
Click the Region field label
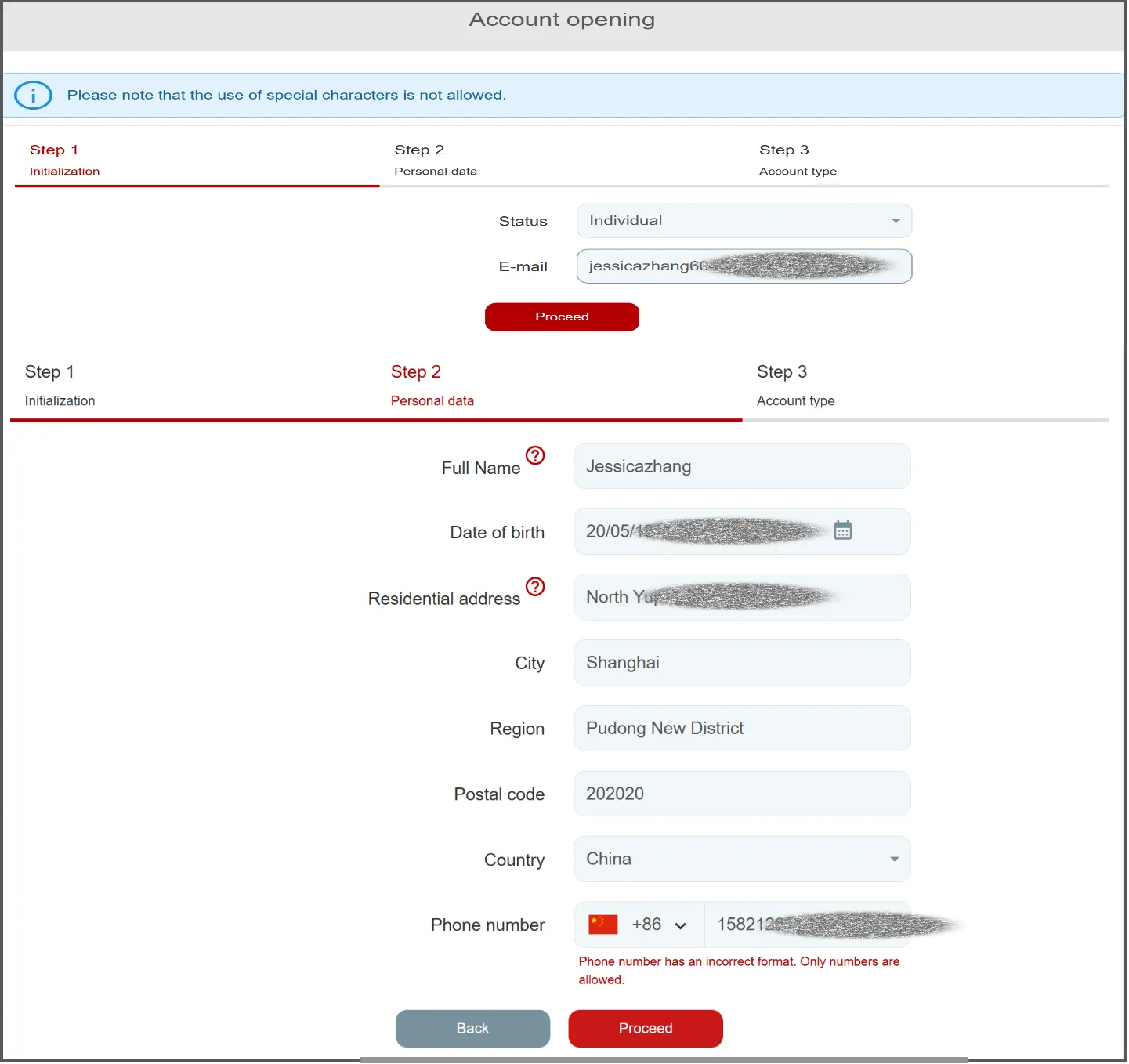coord(517,729)
